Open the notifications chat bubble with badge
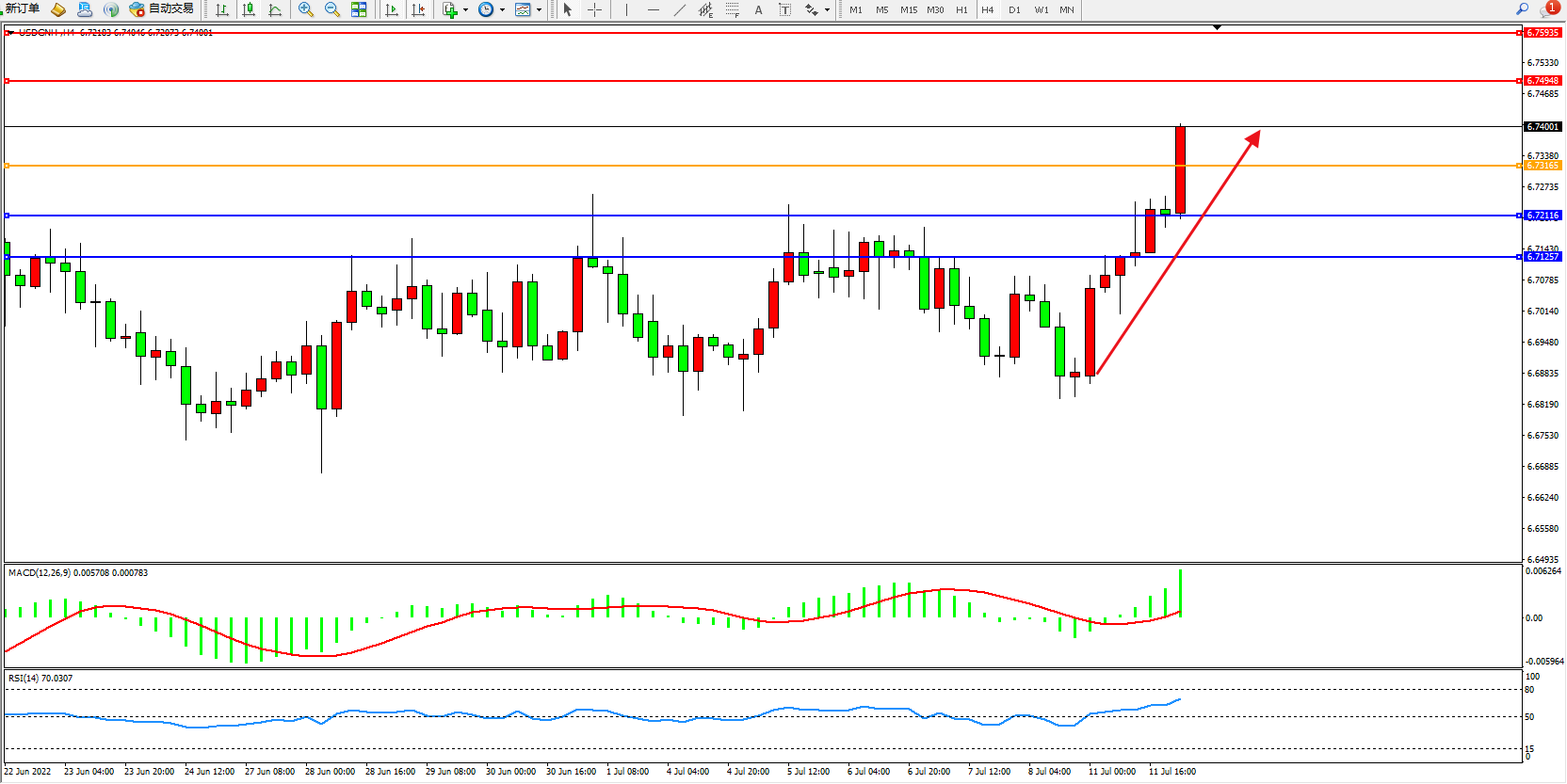The image size is (1567, 784). pos(1547,9)
